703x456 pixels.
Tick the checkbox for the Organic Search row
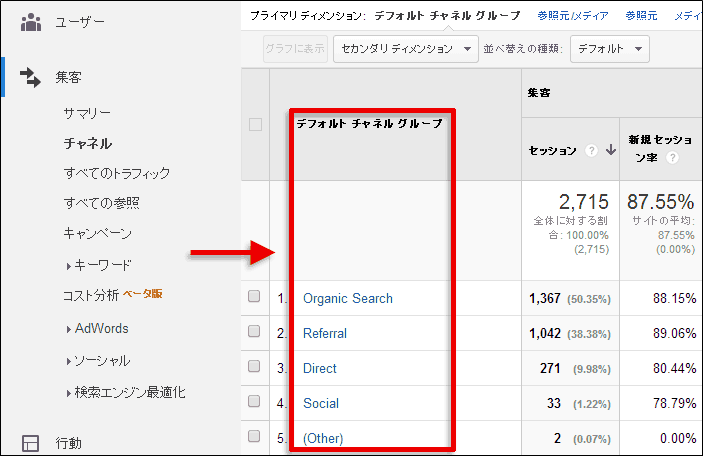[x=254, y=297]
